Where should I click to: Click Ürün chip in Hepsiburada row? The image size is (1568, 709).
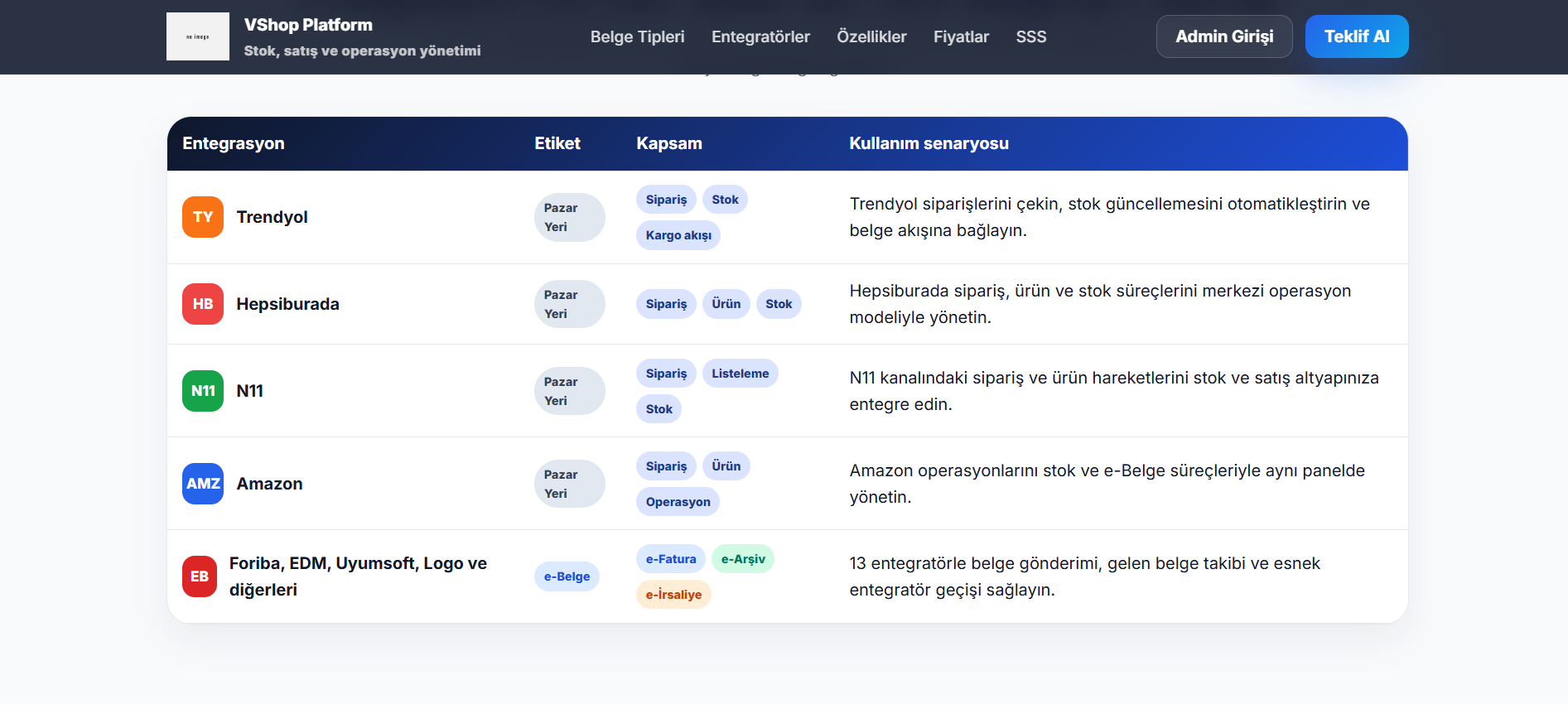(x=726, y=304)
